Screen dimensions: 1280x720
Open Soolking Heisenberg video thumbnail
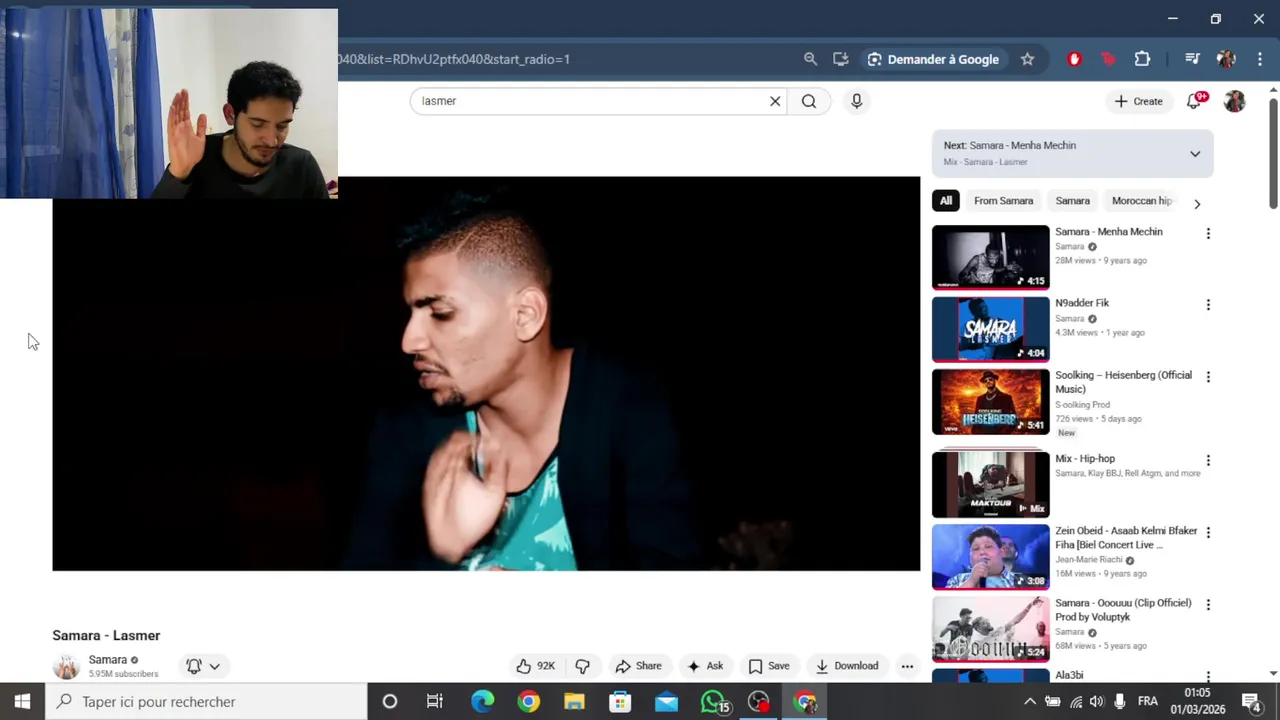pyautogui.click(x=991, y=402)
